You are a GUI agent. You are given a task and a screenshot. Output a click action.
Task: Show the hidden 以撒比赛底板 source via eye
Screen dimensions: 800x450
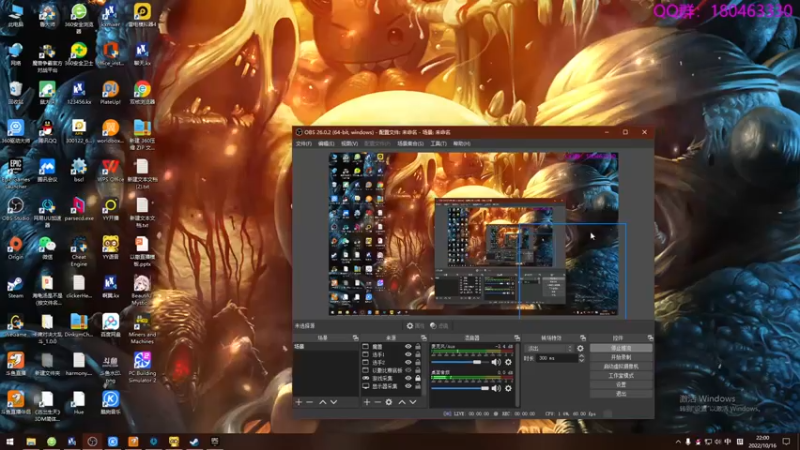click(x=408, y=370)
